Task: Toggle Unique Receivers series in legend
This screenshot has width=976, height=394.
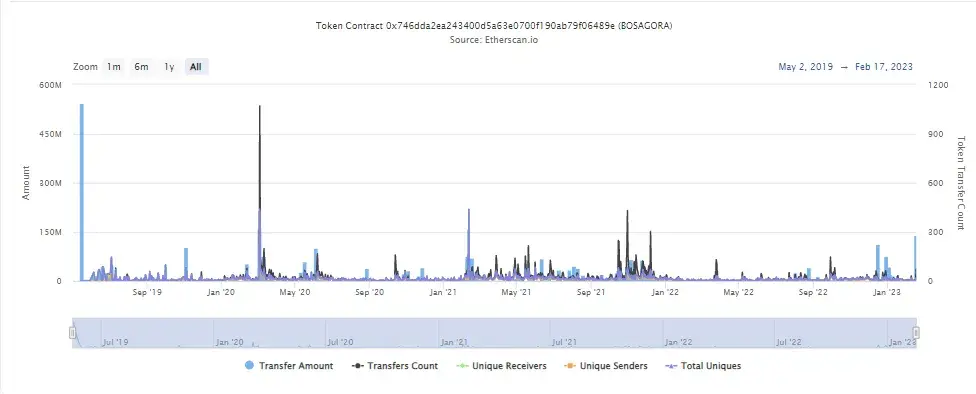Action: [x=501, y=366]
